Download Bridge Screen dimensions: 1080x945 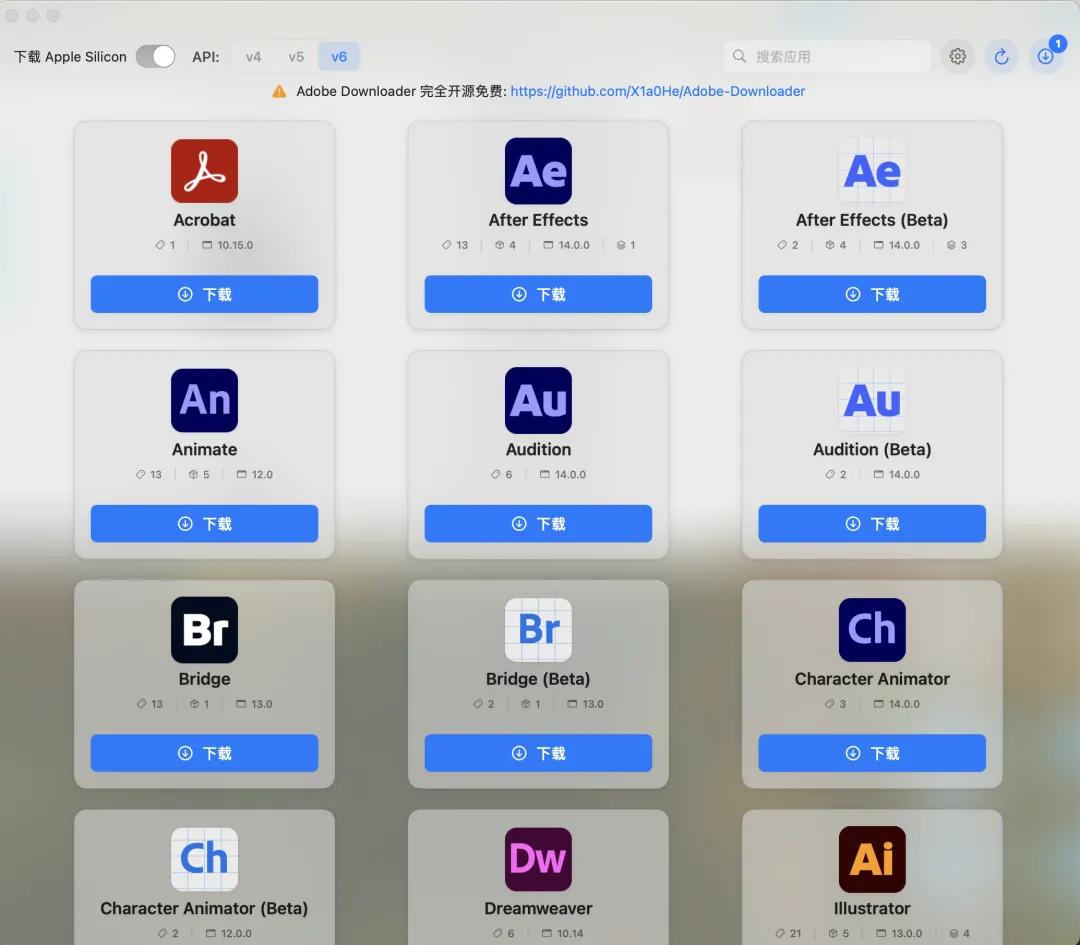(x=205, y=753)
